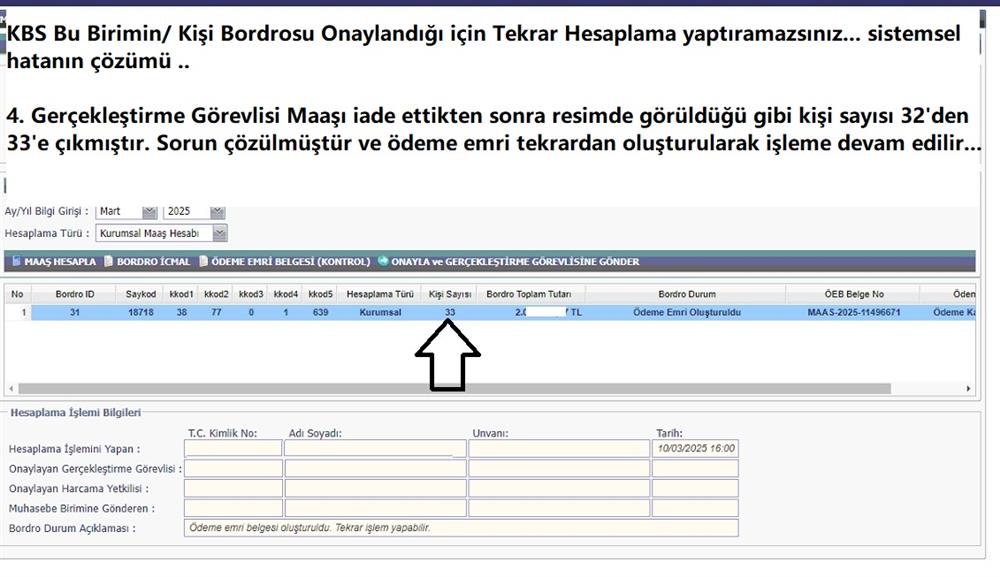
Task: Click the ÖEB Belge No column header
Action: pos(854,294)
